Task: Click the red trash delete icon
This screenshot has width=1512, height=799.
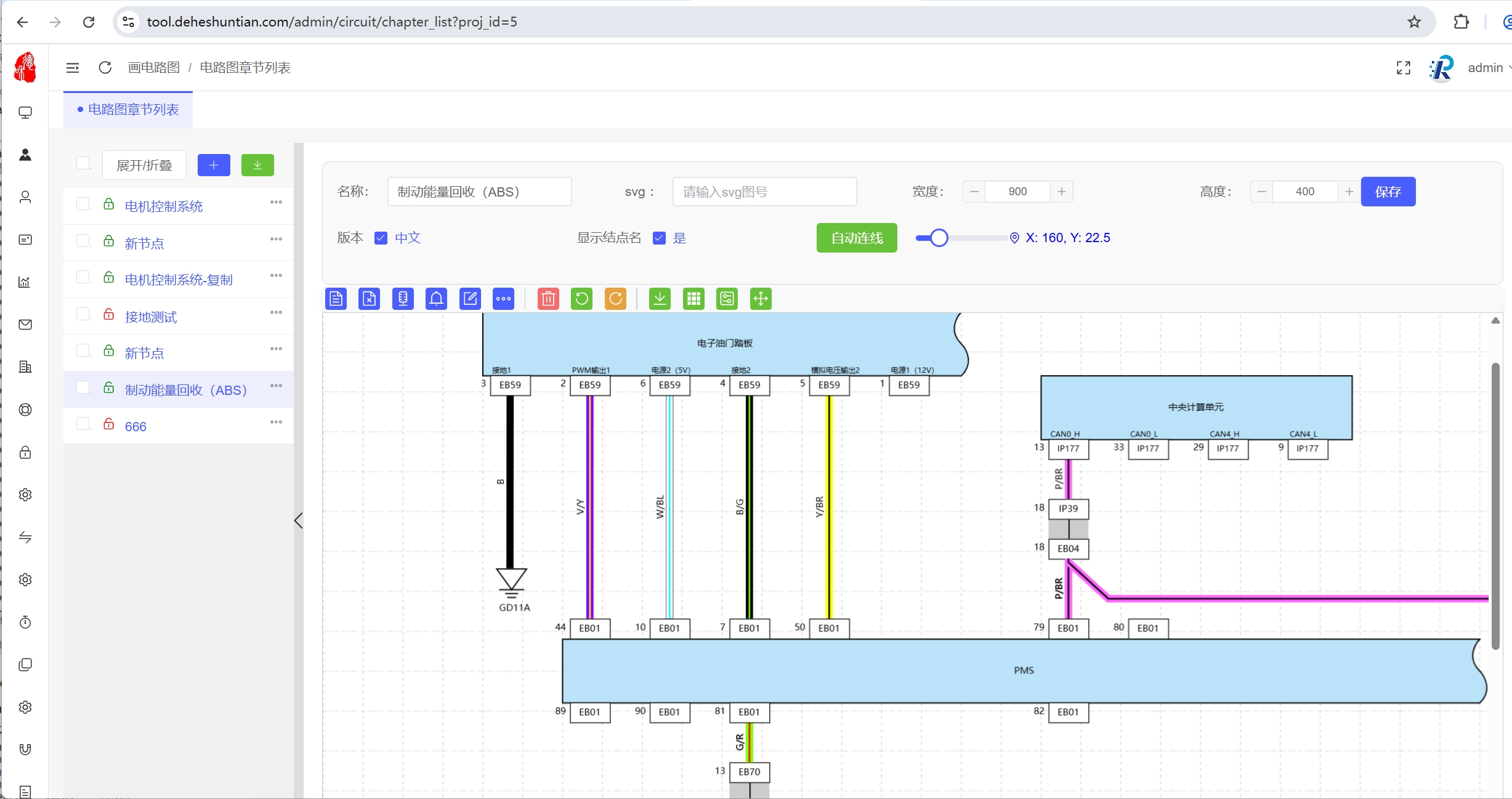Action: (548, 299)
